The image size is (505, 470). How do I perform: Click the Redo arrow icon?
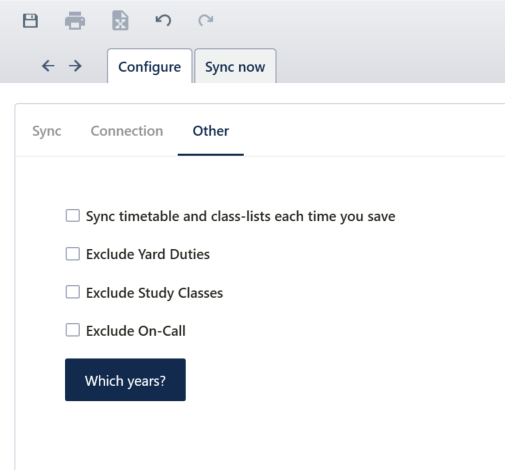[206, 20]
